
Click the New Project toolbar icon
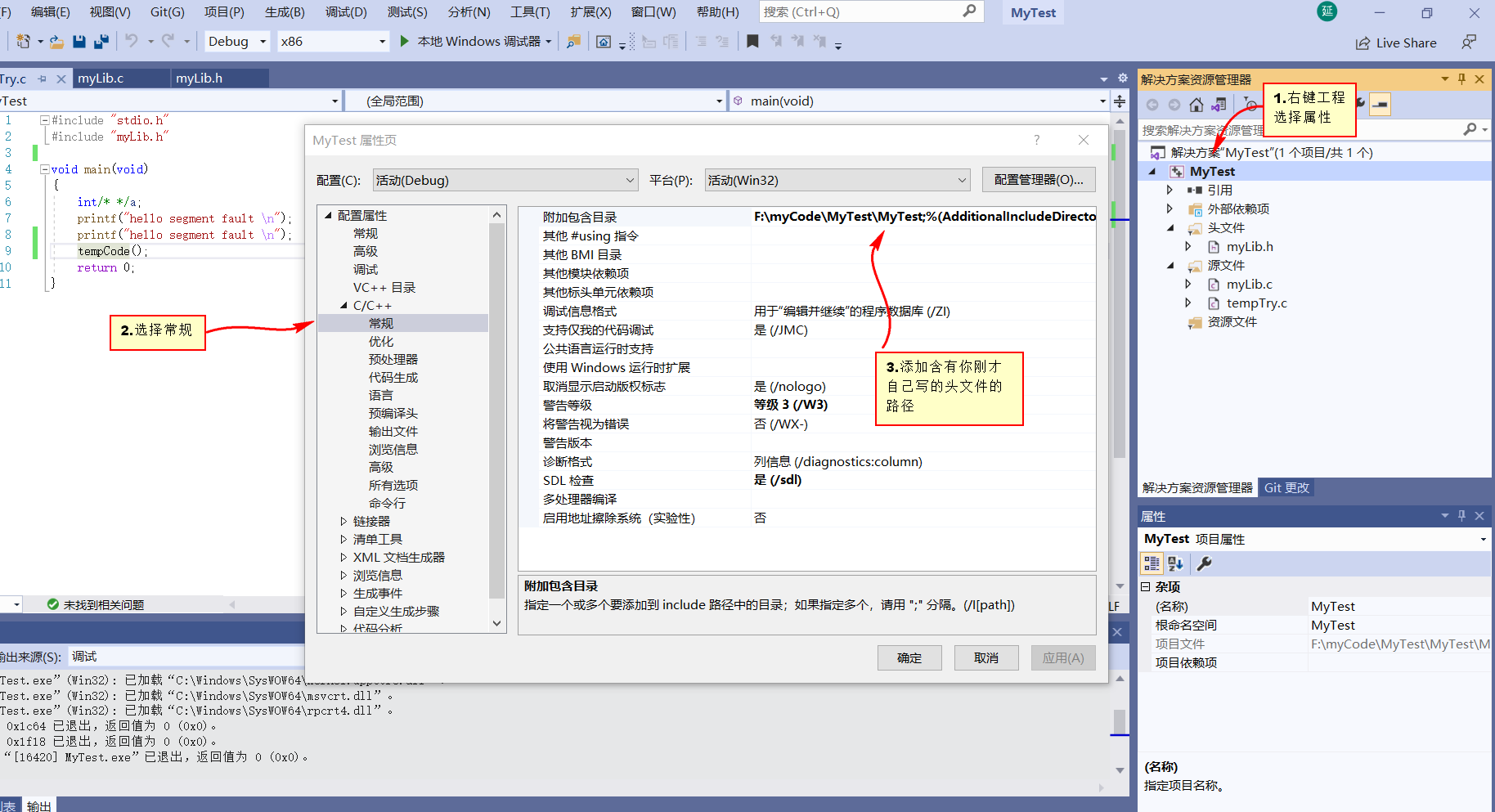click(23, 41)
